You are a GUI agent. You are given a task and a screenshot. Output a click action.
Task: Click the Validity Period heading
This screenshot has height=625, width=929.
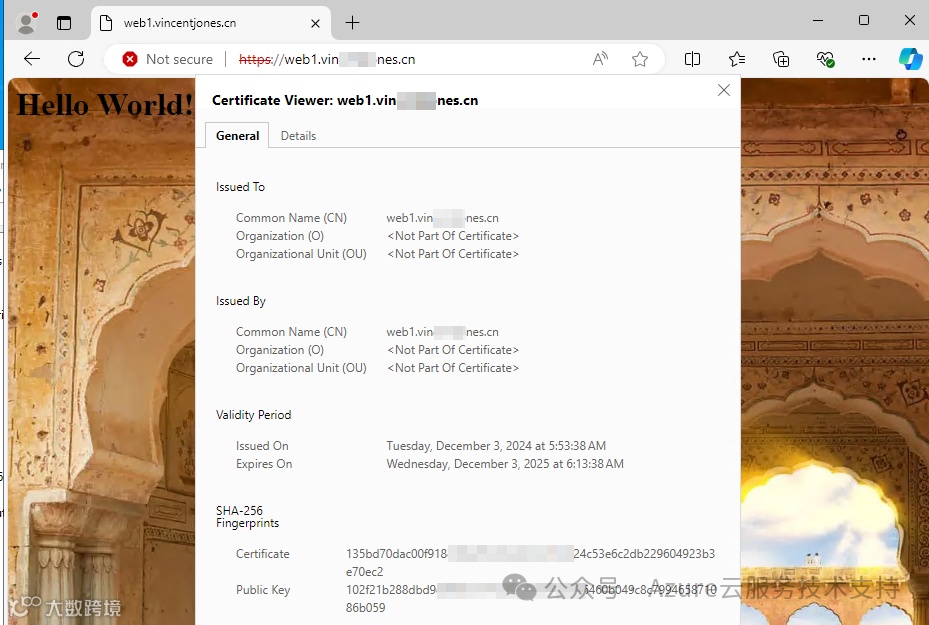(254, 415)
